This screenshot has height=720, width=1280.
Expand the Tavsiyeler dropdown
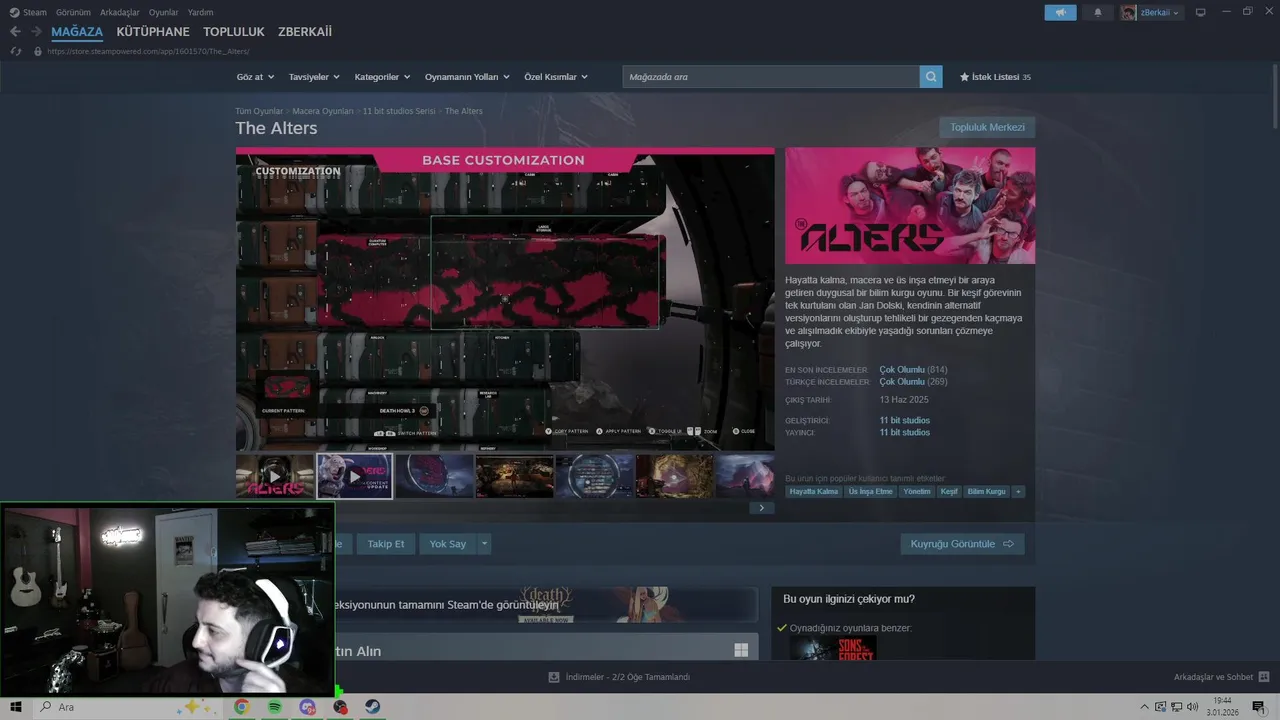tap(314, 77)
